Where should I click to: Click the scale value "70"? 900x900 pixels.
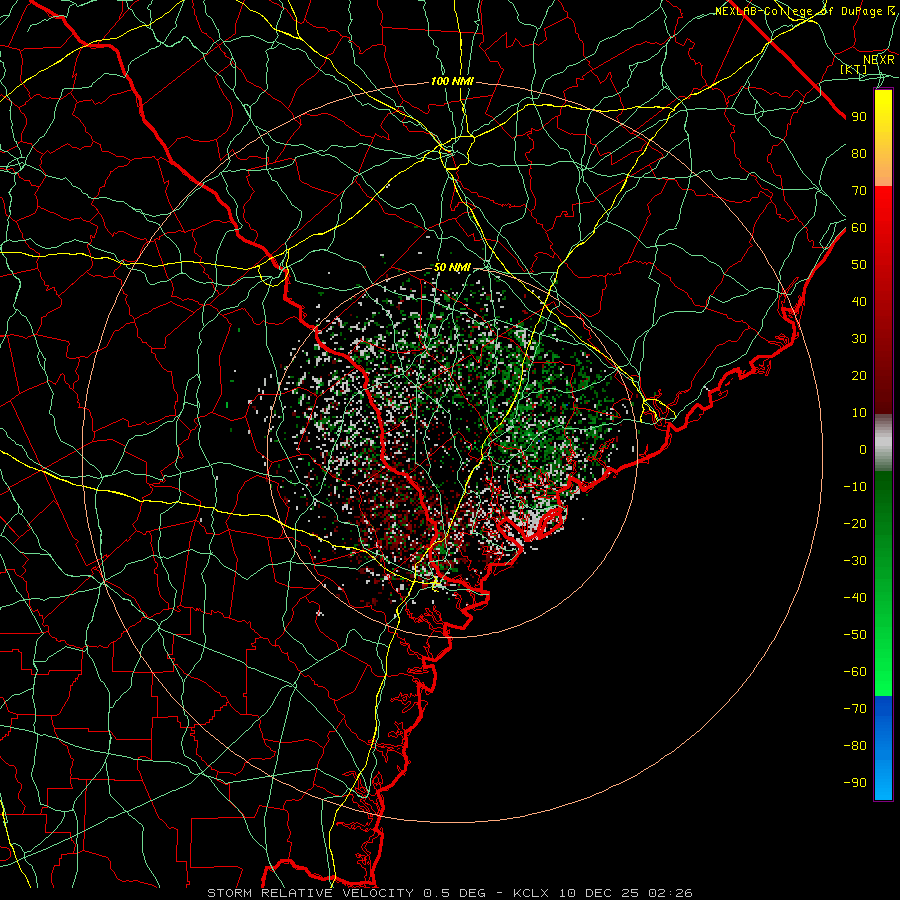pyautogui.click(x=859, y=191)
